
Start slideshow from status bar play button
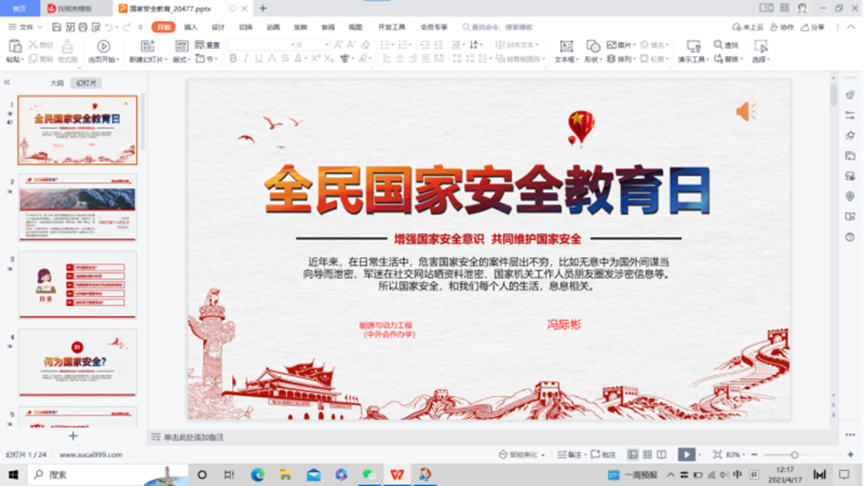point(686,454)
